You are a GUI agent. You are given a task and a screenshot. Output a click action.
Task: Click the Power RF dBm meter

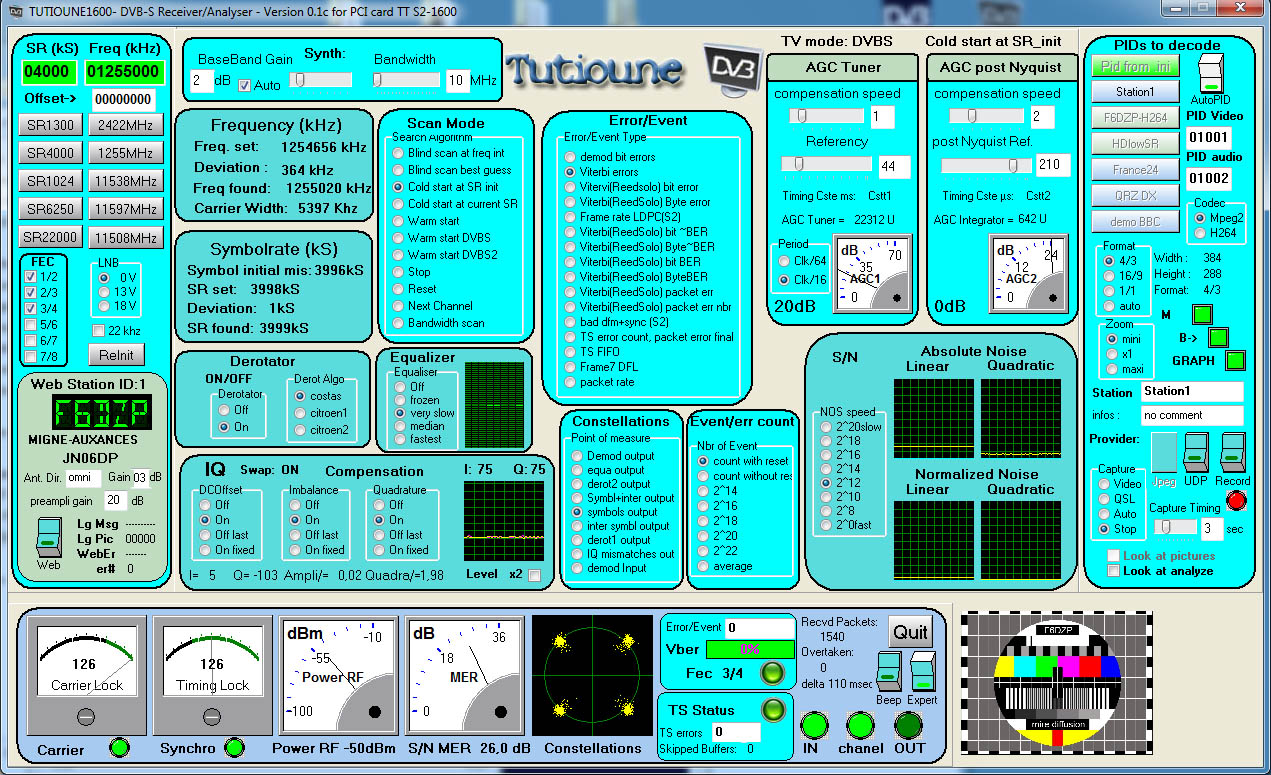pos(338,678)
